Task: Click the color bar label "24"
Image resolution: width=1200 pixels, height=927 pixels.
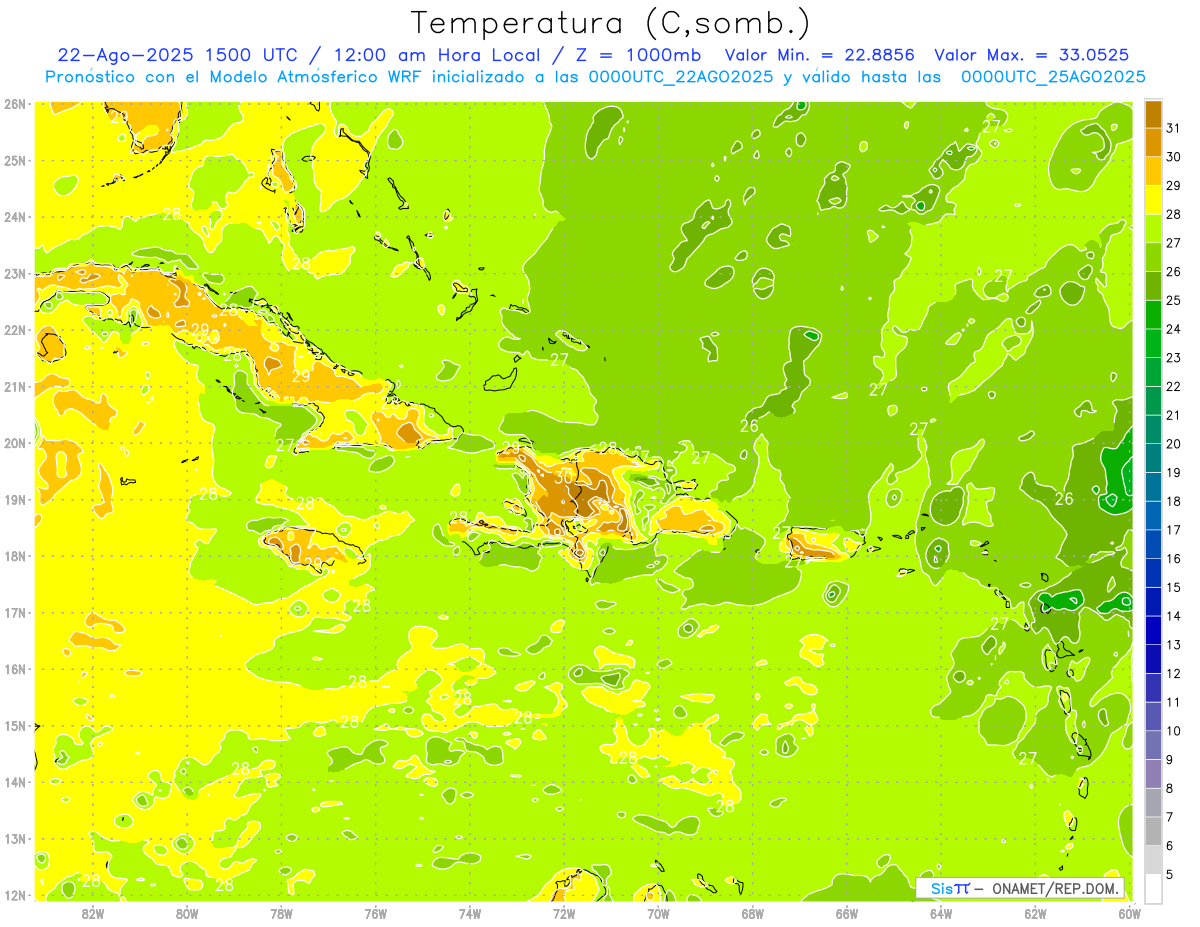Action: click(1173, 329)
